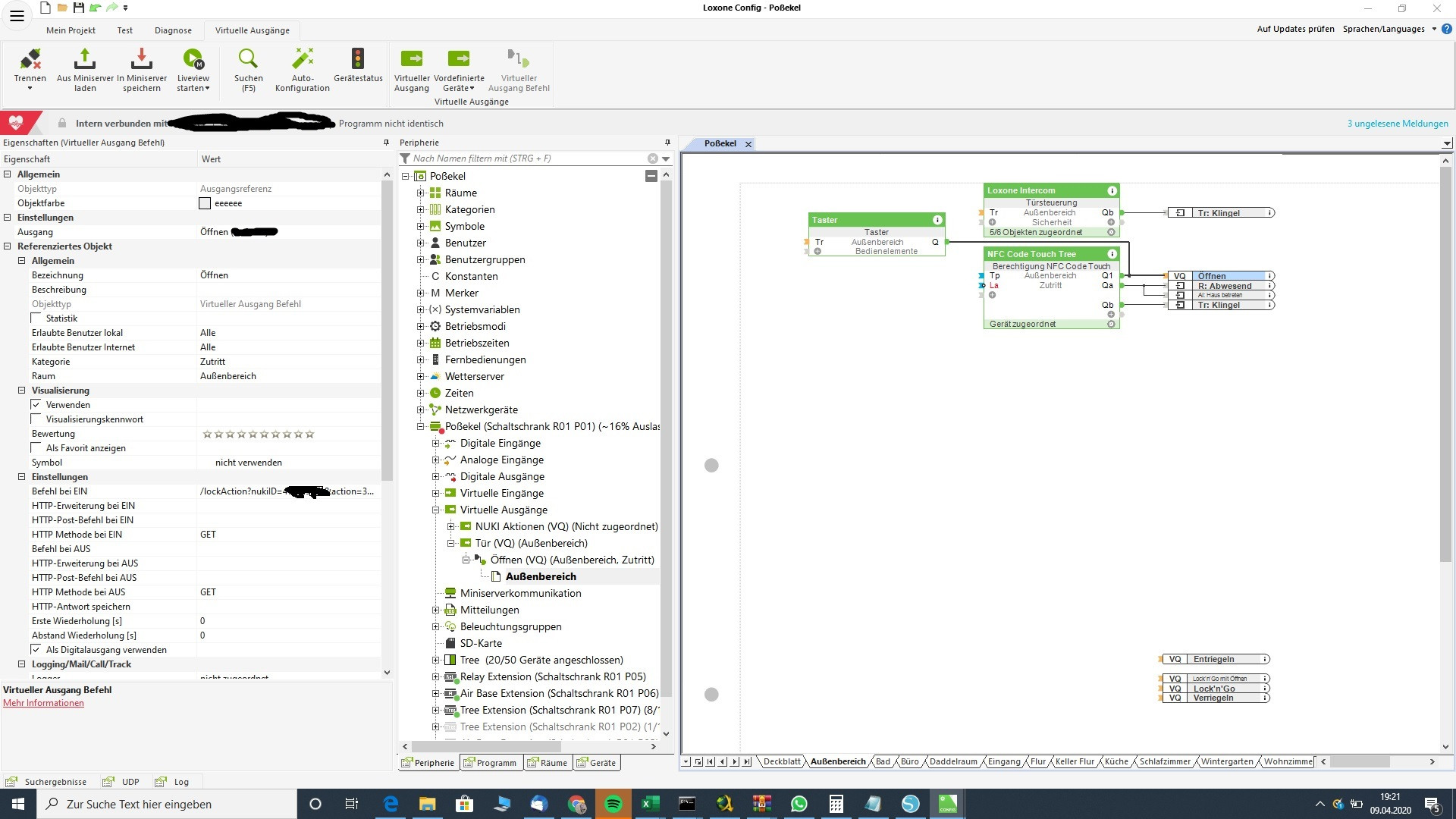Expand the Räume tree node

point(421,193)
